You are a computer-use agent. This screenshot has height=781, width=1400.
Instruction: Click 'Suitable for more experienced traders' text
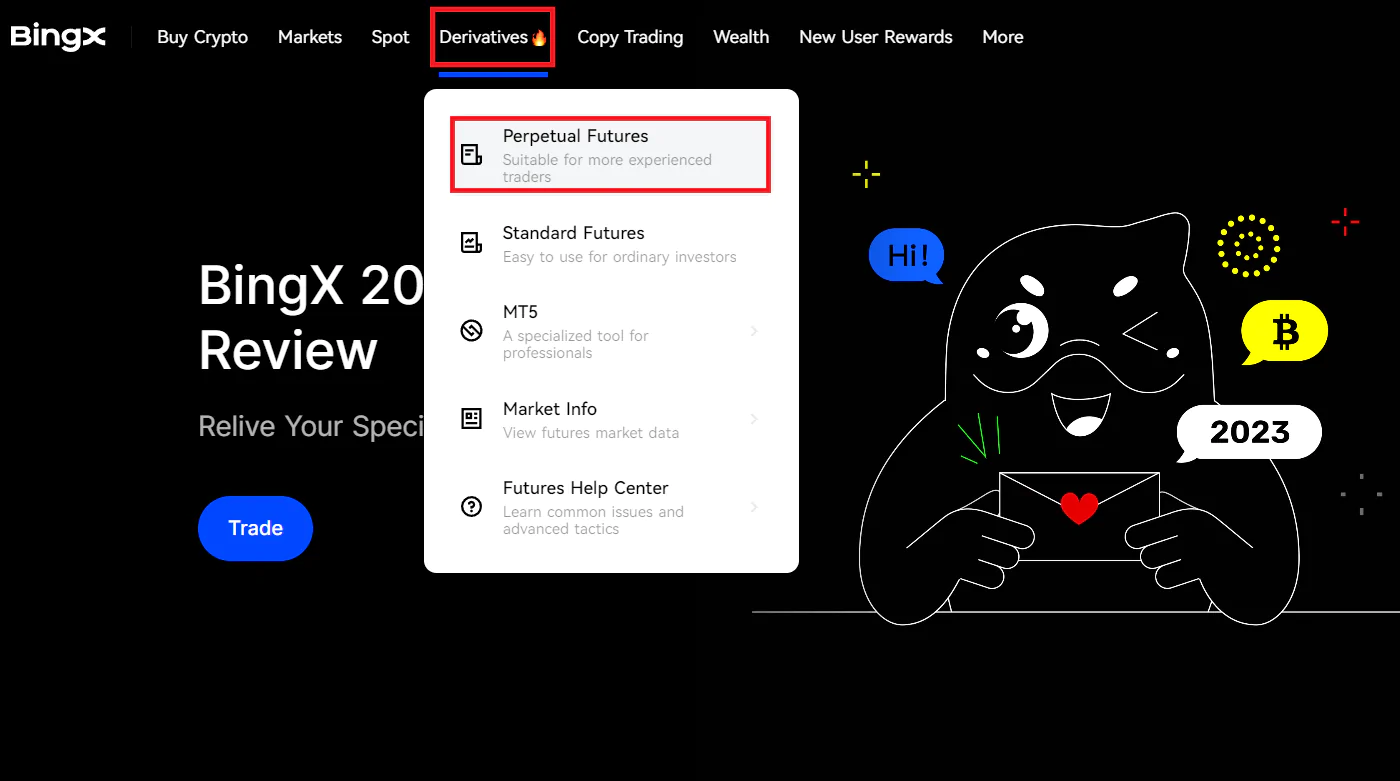(x=607, y=168)
